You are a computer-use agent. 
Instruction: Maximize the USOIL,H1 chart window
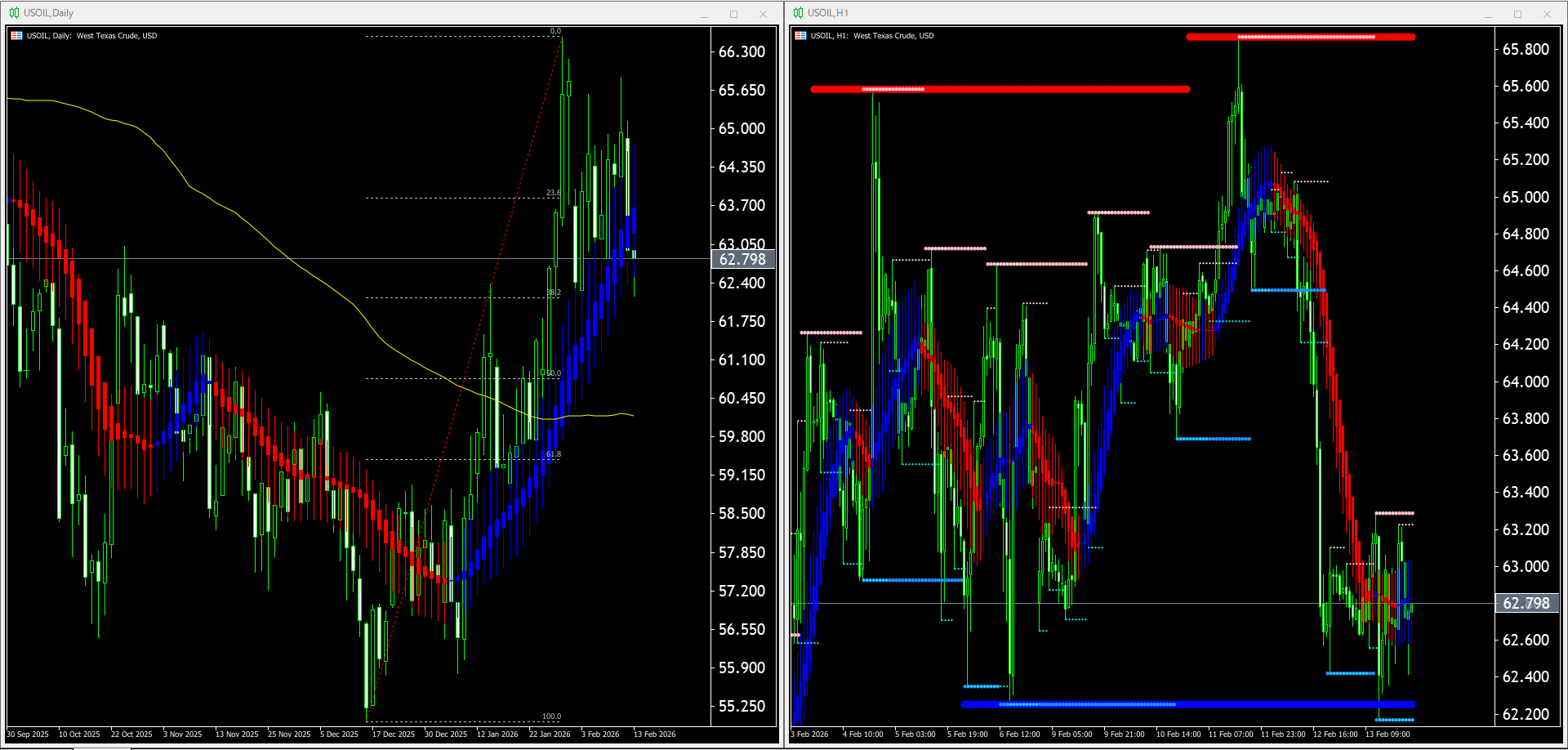1517,14
